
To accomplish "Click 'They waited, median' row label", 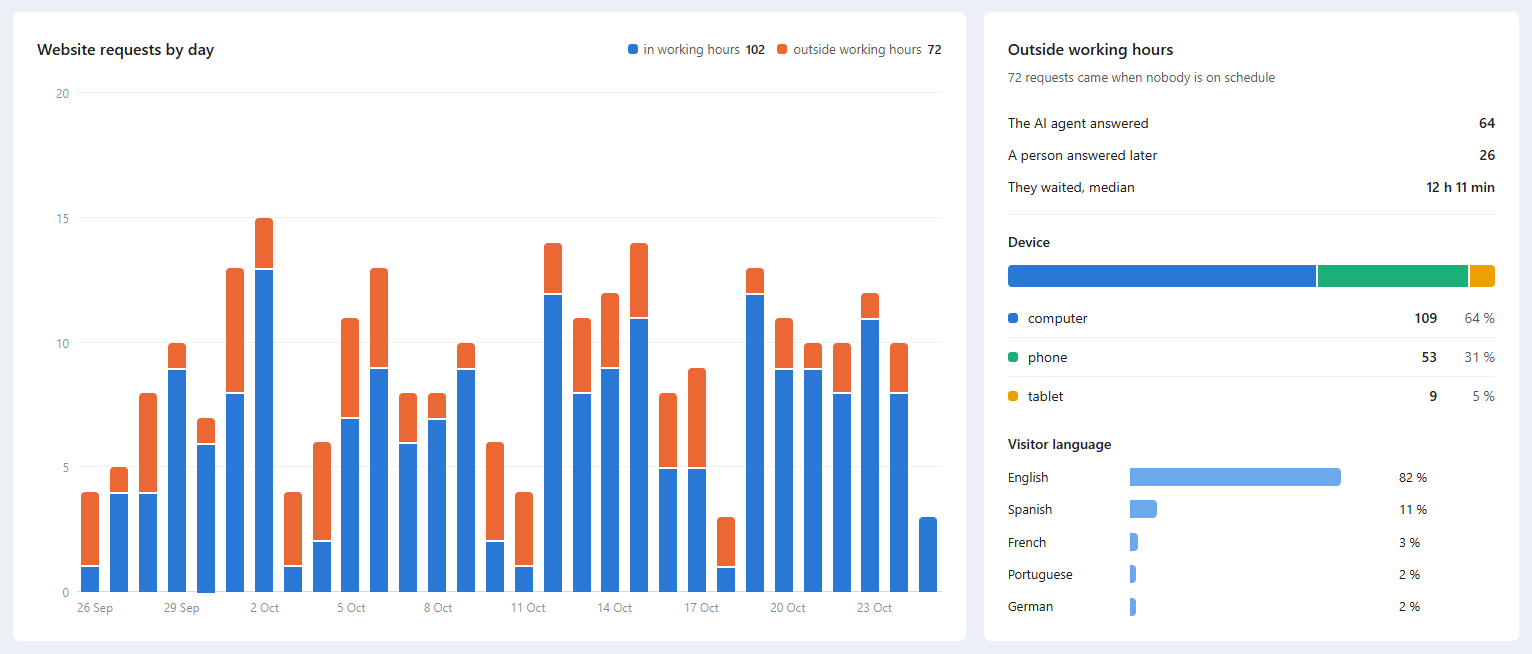I will tap(1071, 187).
